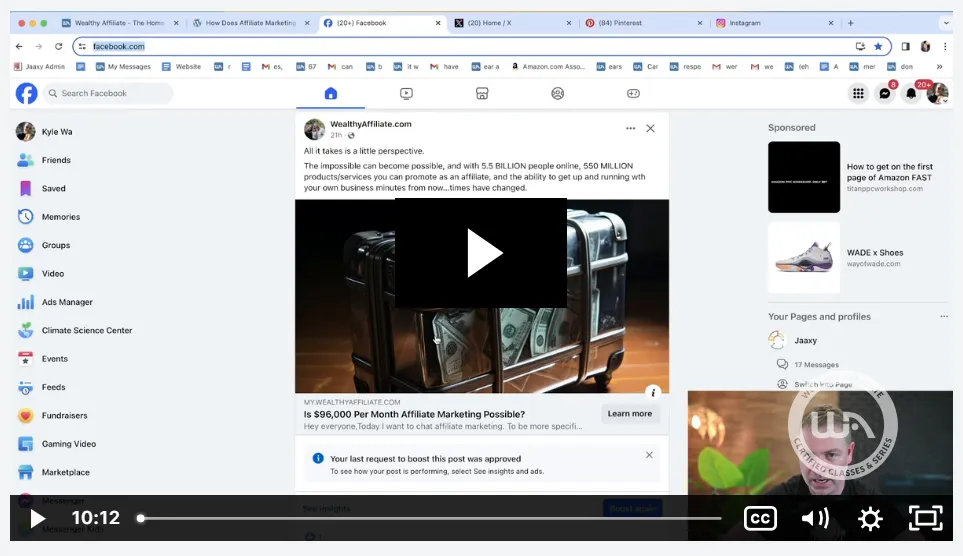Open video settings gear
This screenshot has width=963, height=556.
[x=870, y=519]
